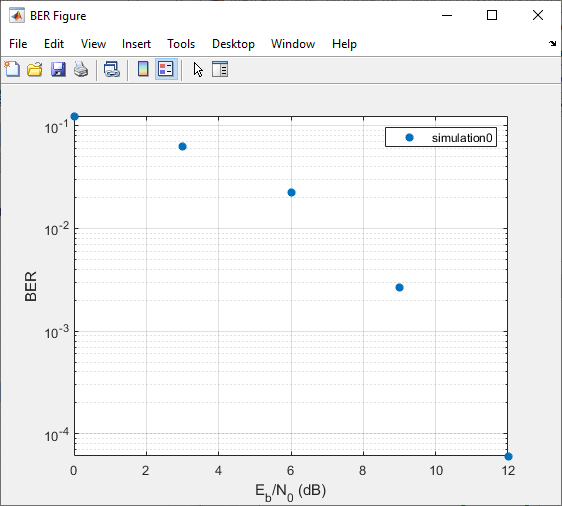The image size is (562, 506).
Task: Open the Window menu
Action: 293,44
